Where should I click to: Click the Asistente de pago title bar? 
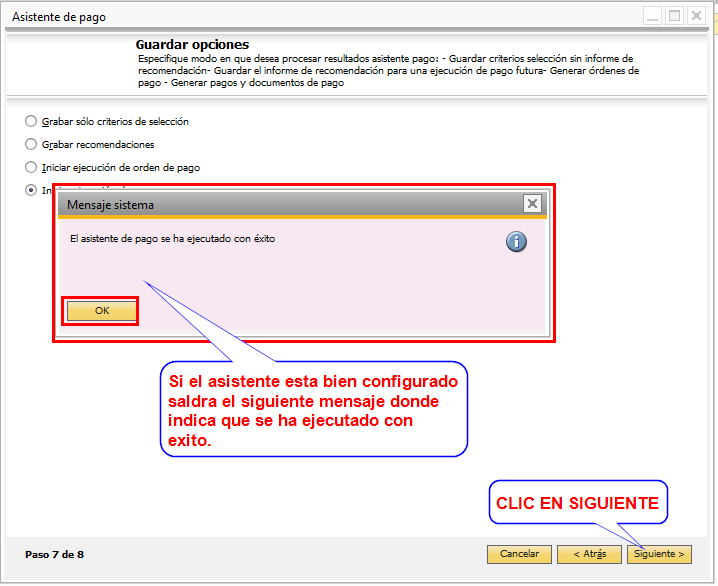coord(300,16)
